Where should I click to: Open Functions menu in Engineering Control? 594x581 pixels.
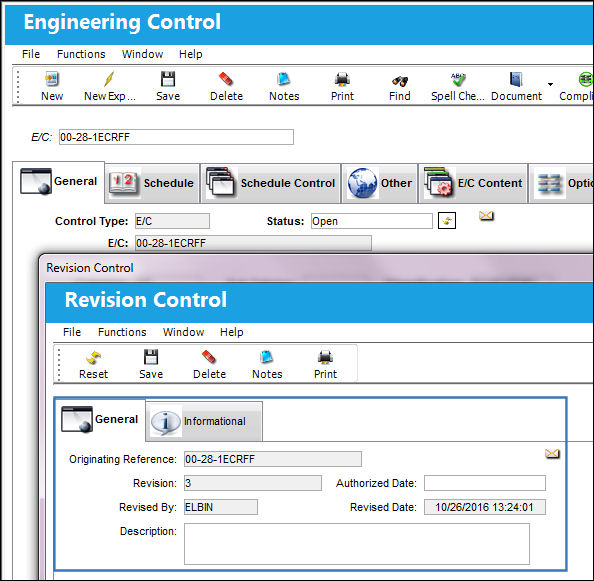(81, 54)
